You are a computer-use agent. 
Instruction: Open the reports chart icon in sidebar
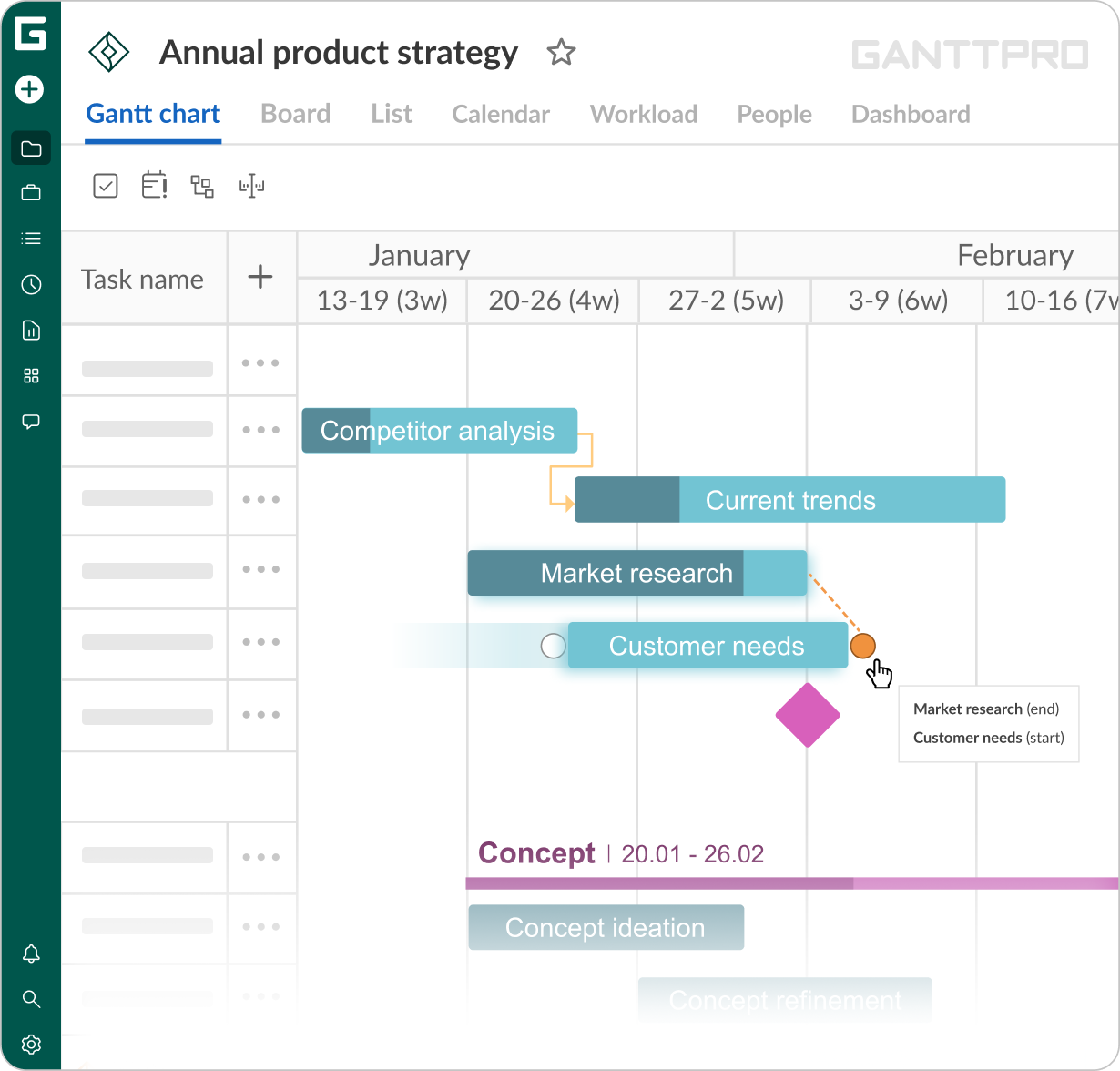(x=31, y=330)
